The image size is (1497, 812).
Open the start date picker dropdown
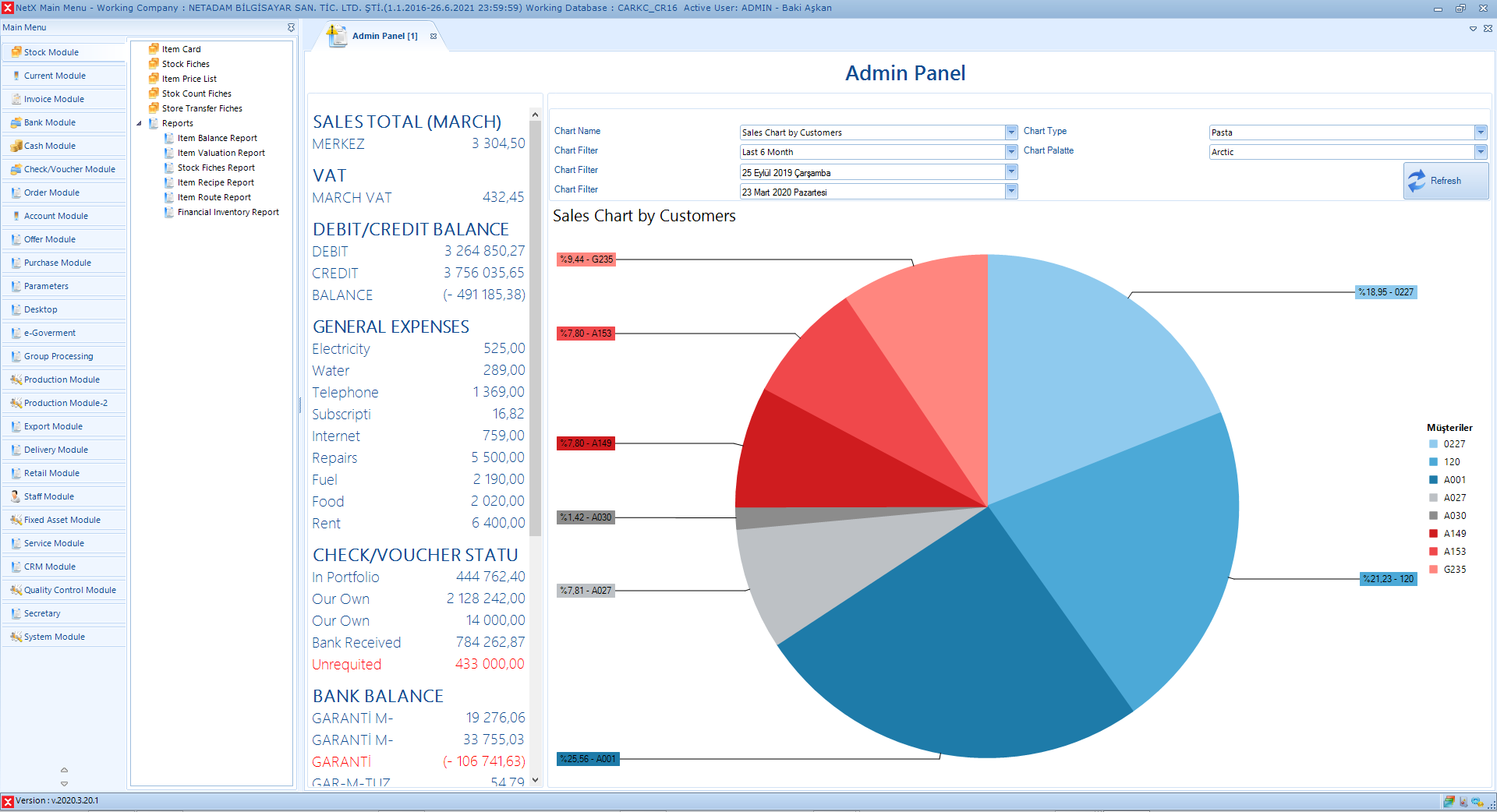click(x=1011, y=172)
